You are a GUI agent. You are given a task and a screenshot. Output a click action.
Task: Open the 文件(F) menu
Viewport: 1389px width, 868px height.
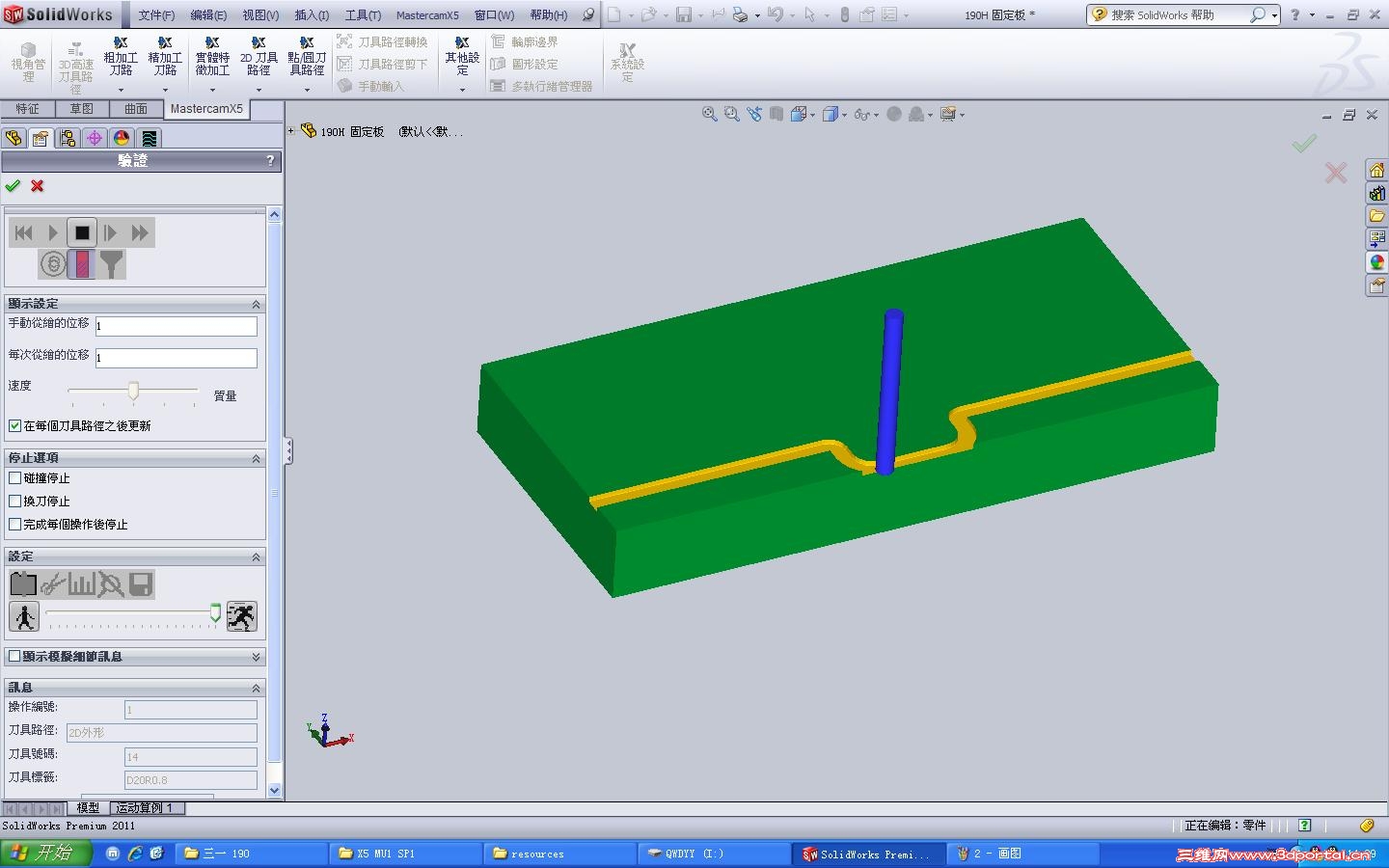[156, 15]
